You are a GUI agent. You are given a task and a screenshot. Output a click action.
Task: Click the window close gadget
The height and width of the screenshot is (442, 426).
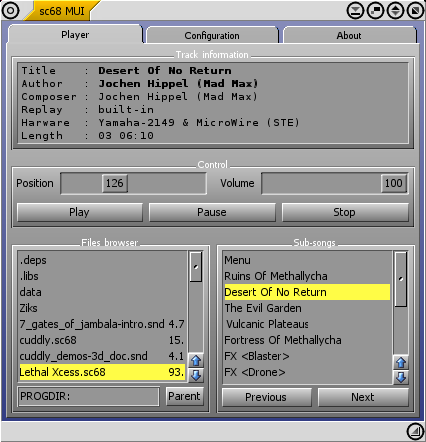pyautogui.click(x=10, y=11)
